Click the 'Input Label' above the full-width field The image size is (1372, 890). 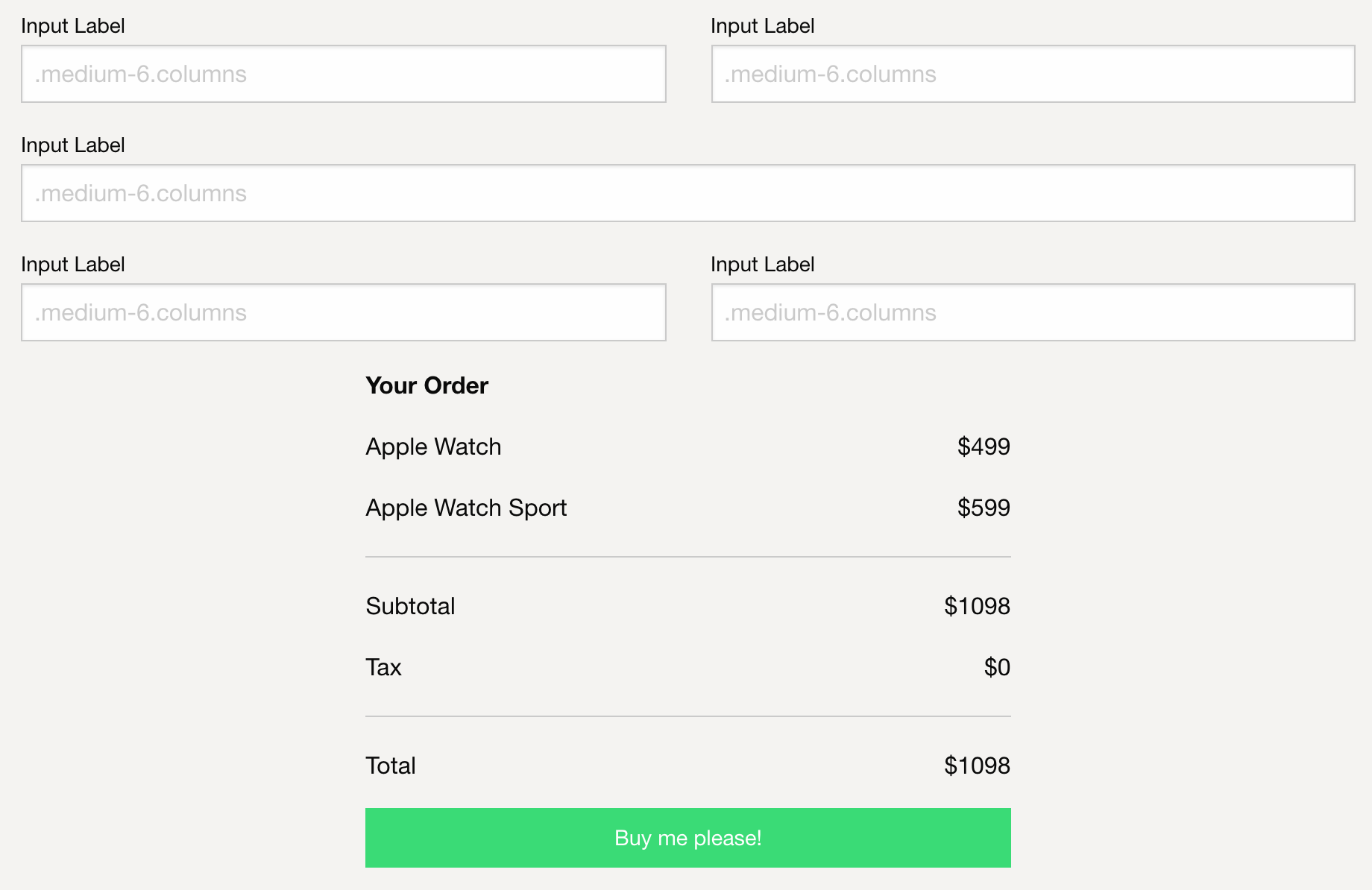point(73,145)
